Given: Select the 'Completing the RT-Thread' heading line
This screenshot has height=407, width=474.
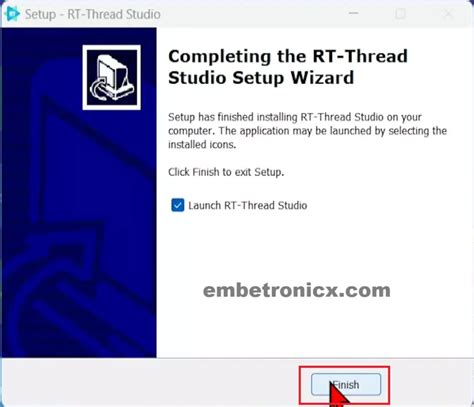Looking at the screenshot, I should 288,56.
